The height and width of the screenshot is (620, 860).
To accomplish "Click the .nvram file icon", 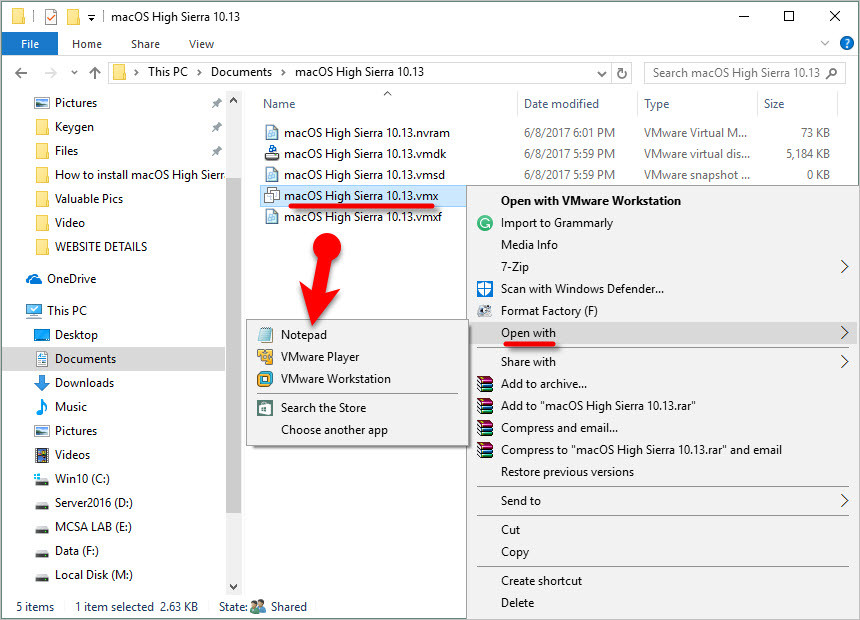I will point(271,132).
